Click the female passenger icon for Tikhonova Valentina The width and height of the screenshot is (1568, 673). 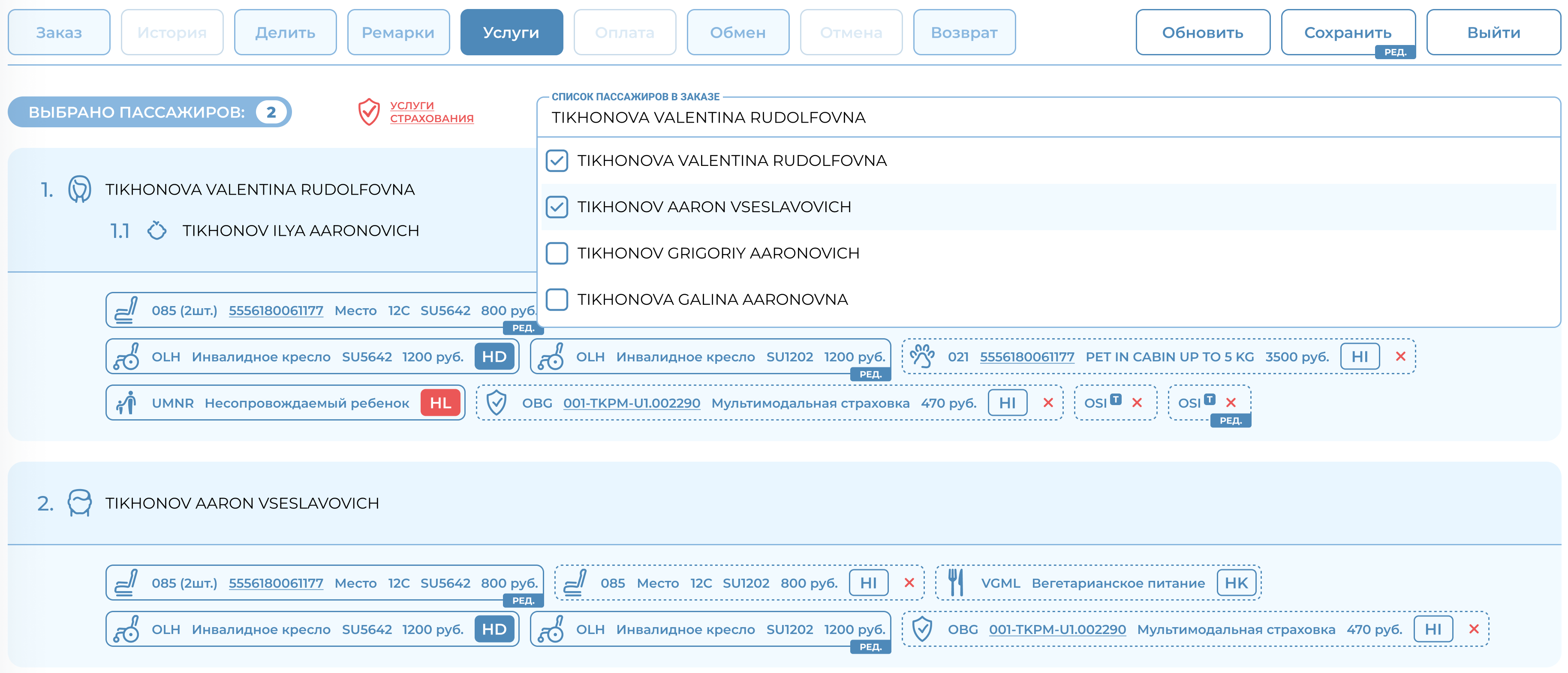79,189
